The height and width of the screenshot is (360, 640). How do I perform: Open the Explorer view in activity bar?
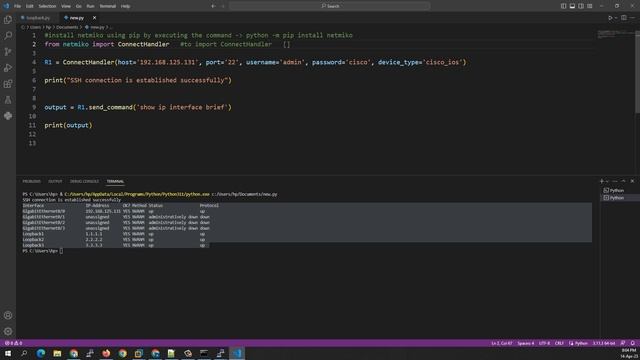(8, 20)
